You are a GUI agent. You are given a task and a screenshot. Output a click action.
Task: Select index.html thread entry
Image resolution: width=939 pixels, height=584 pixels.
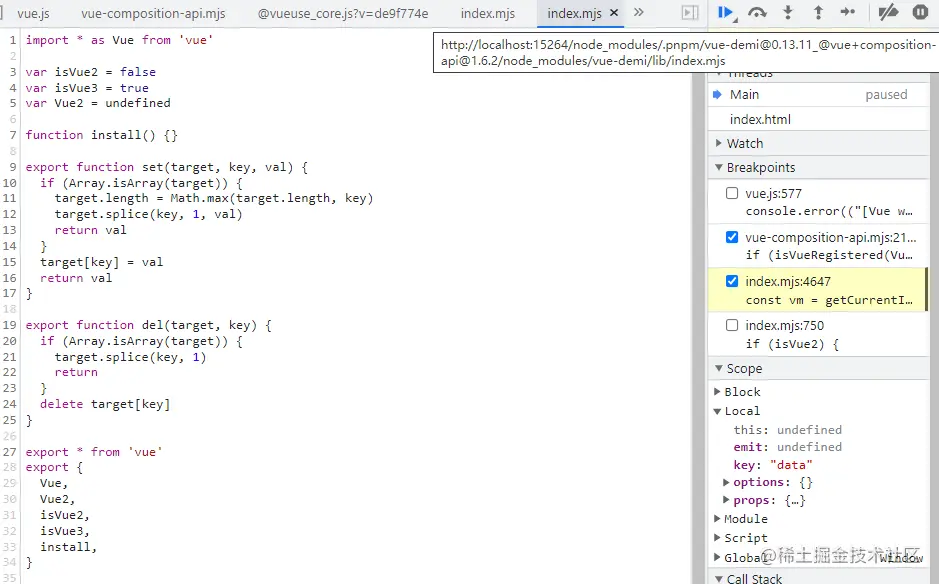click(x=818, y=119)
